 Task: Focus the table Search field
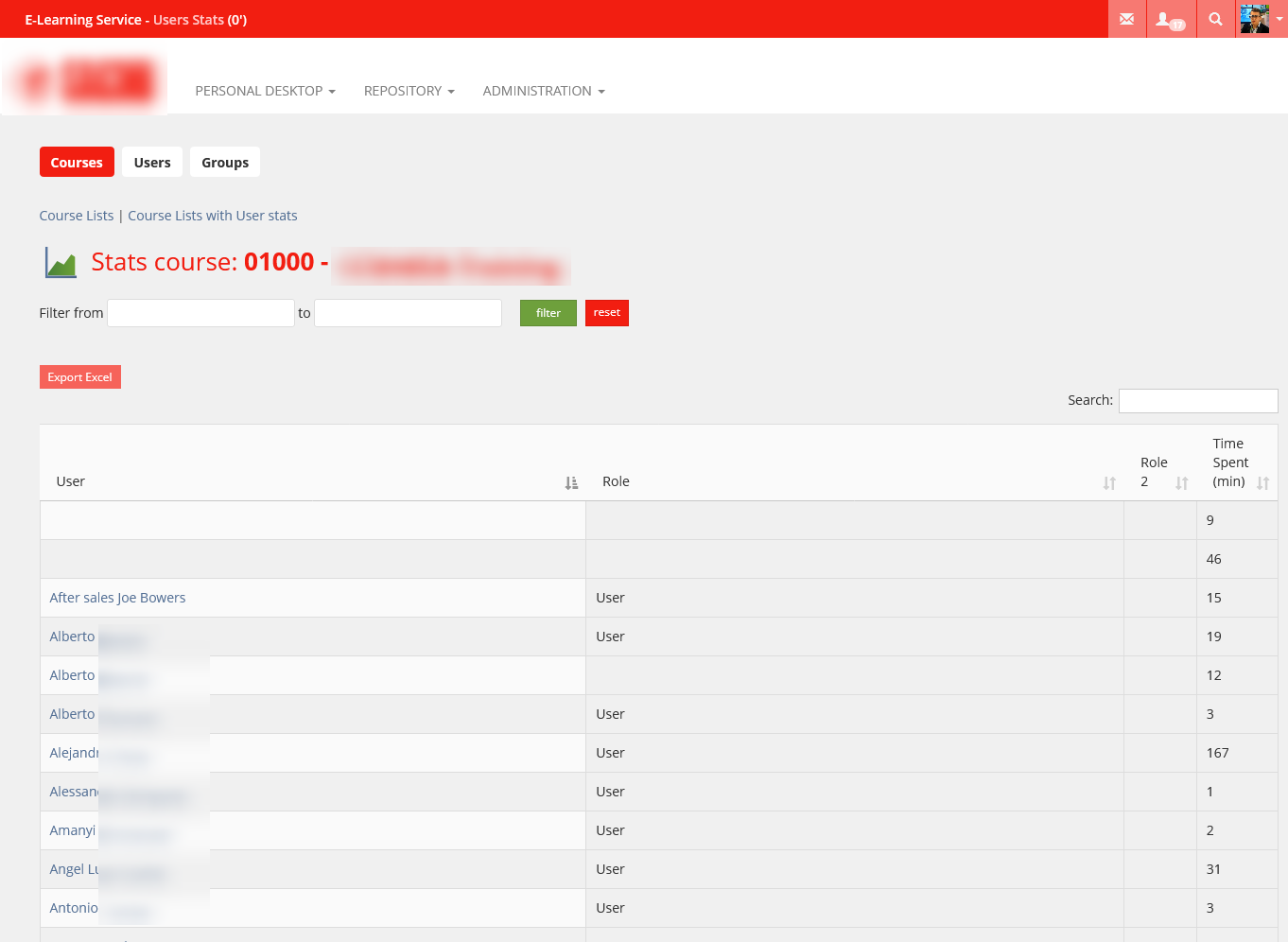pos(1197,401)
